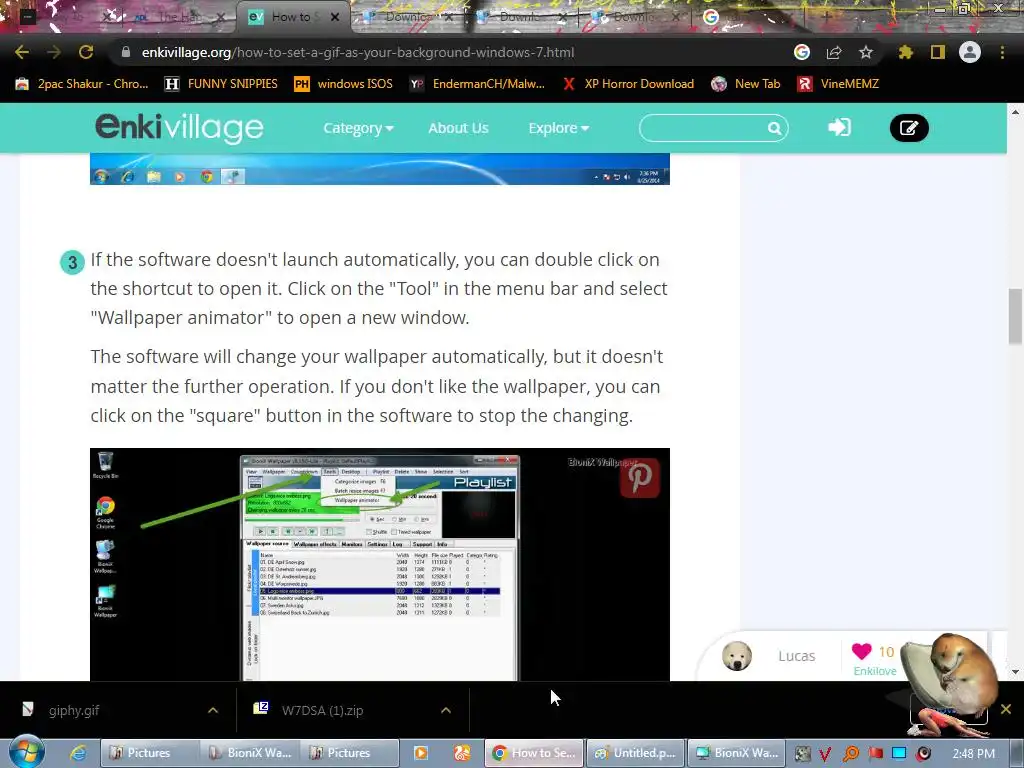Open the VineMEMZ bookmark
The height and width of the screenshot is (768, 1024).
[x=839, y=84]
